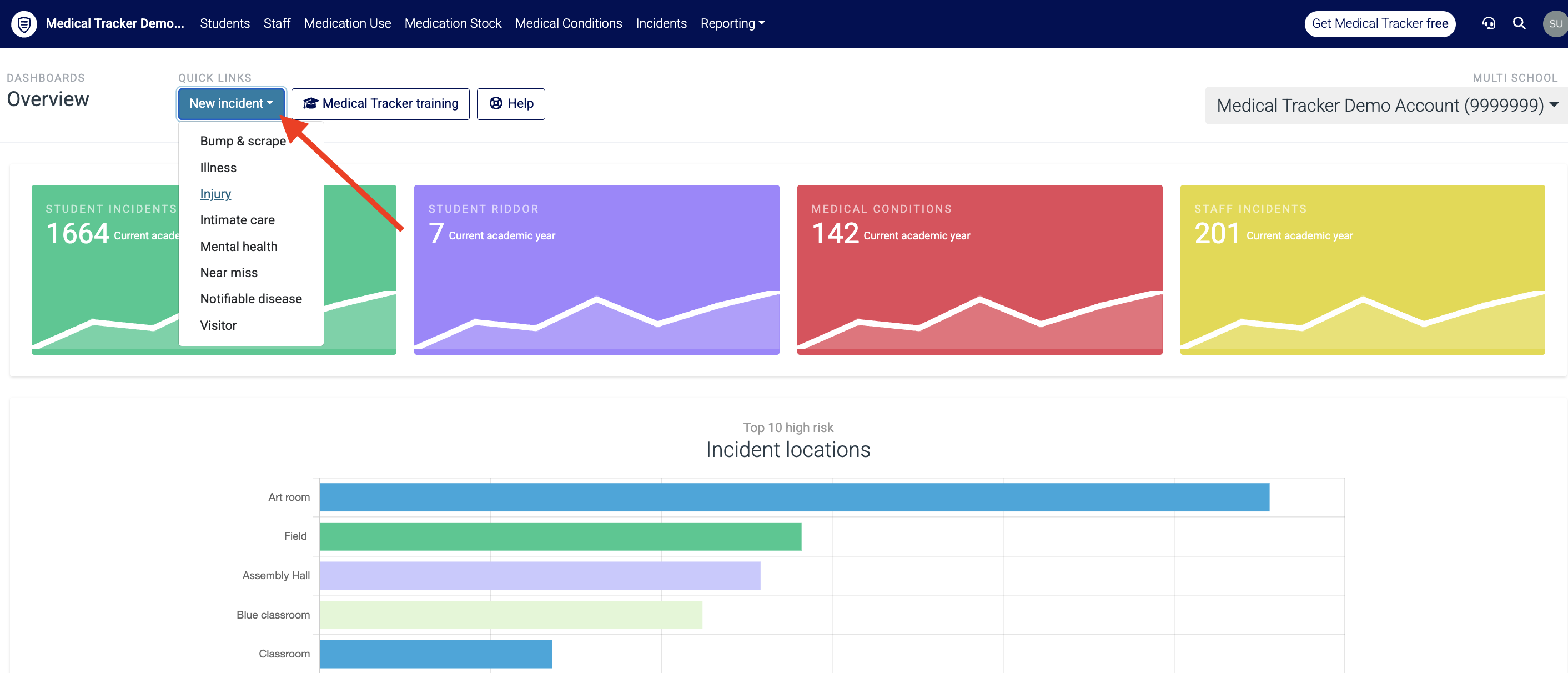This screenshot has height=673, width=1568.
Task: Toggle the New incident dropdown
Action: [232, 103]
